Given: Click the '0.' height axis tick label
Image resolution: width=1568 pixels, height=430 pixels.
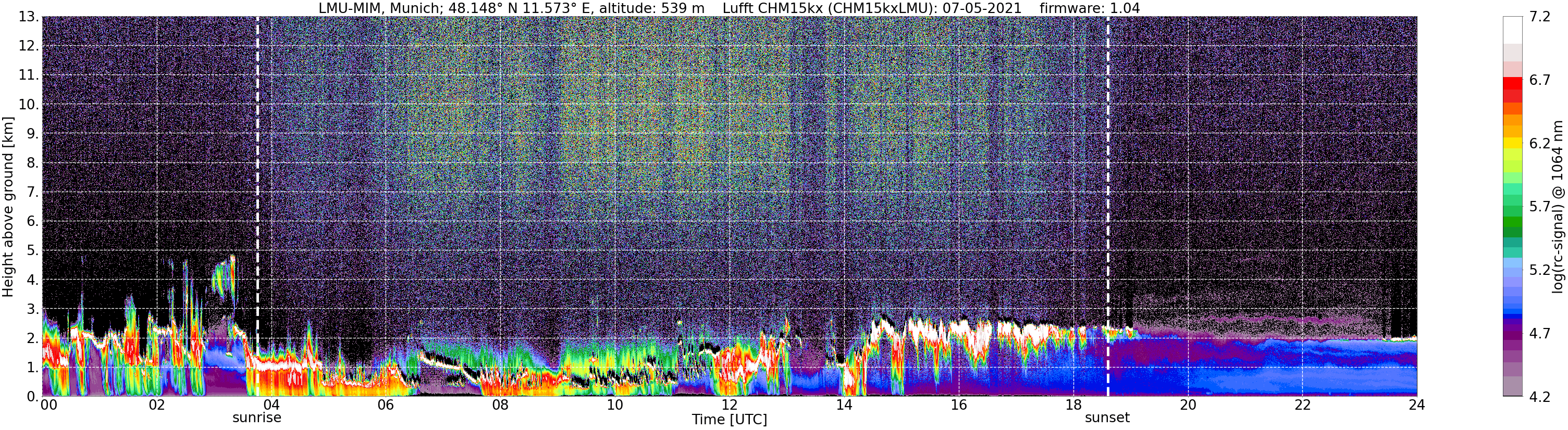Looking at the screenshot, I should (33, 397).
